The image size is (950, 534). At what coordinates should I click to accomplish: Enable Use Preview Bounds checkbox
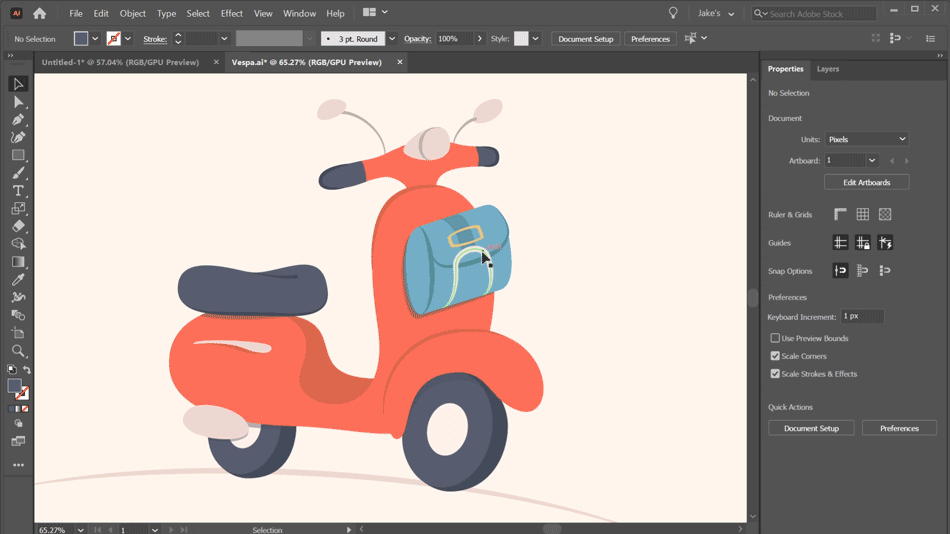click(775, 338)
